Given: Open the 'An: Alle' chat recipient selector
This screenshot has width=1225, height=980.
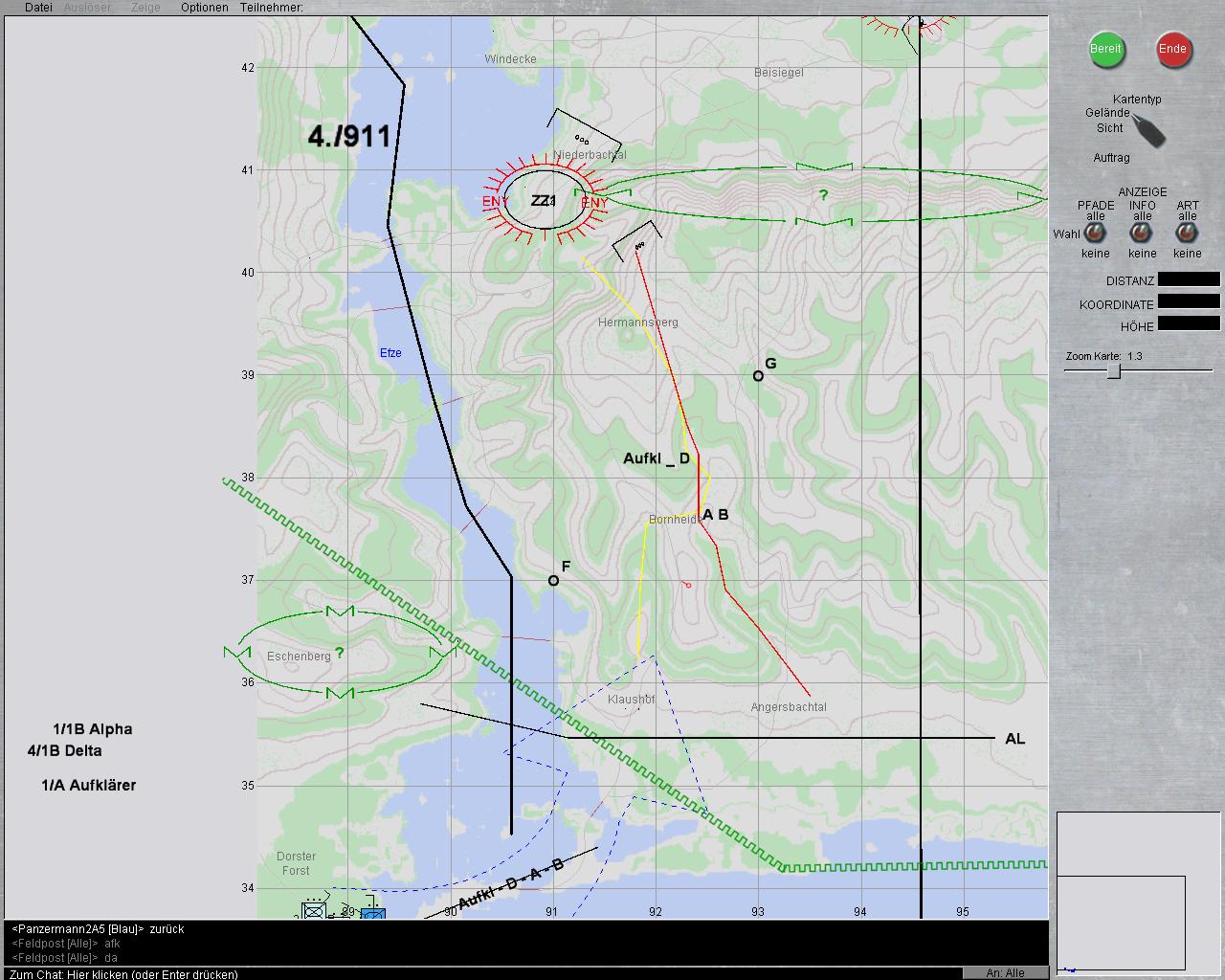Looking at the screenshot, I should coord(1005,972).
